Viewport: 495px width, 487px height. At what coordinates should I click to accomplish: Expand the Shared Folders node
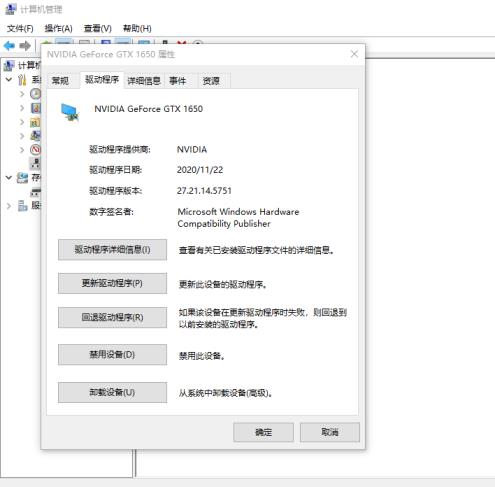pyautogui.click(x=22, y=122)
